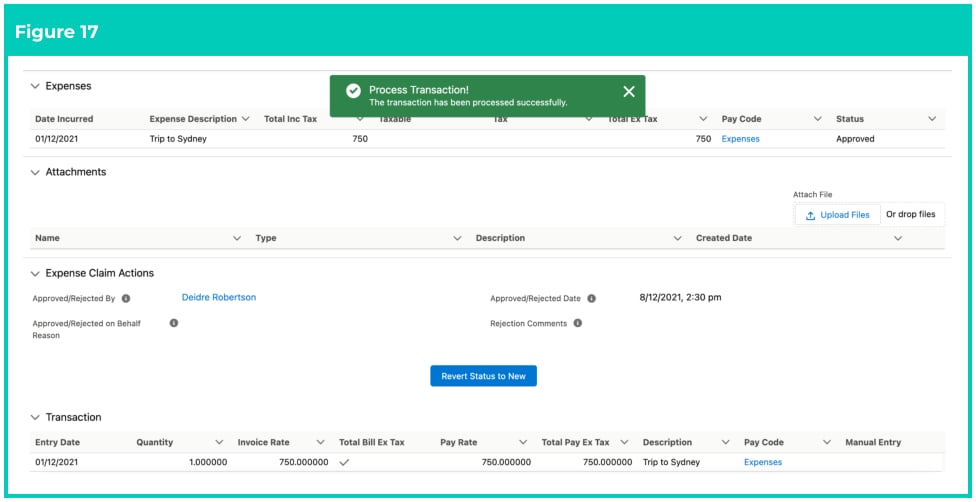976x502 pixels.
Task: Open Total Pay Ex Tax column dropdown
Action: click(x=624, y=442)
